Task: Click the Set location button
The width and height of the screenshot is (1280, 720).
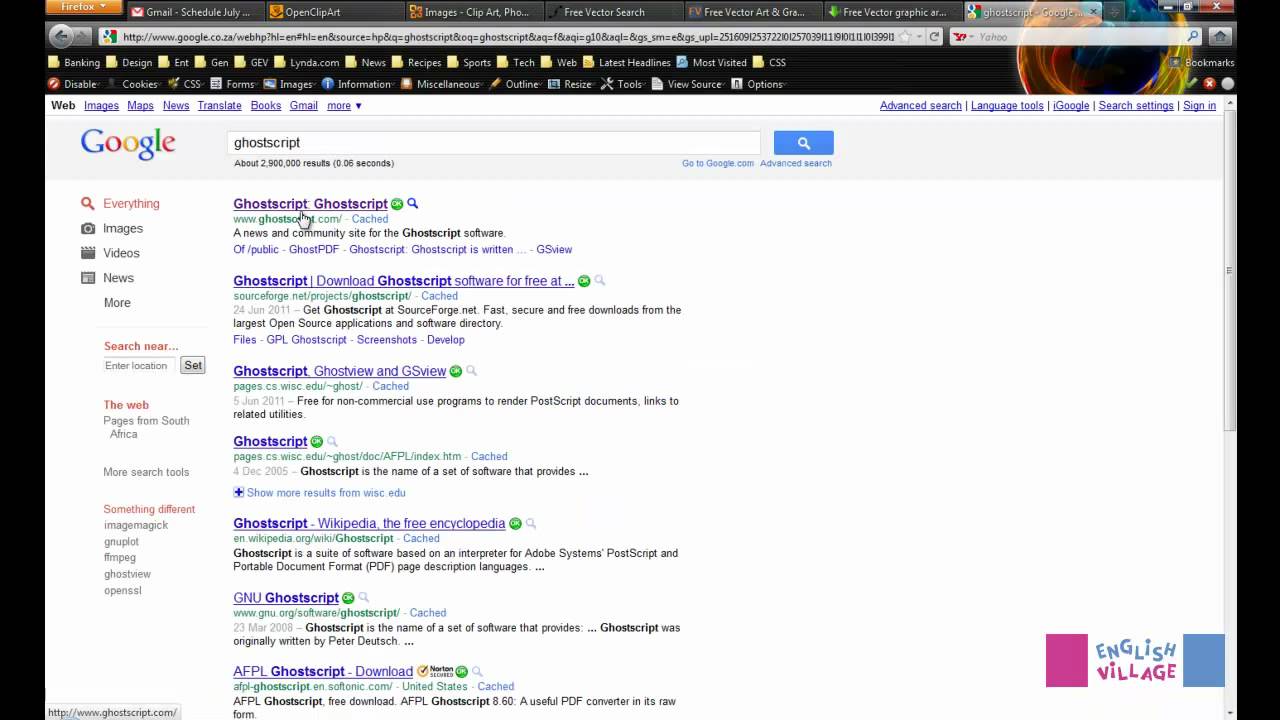Action: [x=193, y=365]
